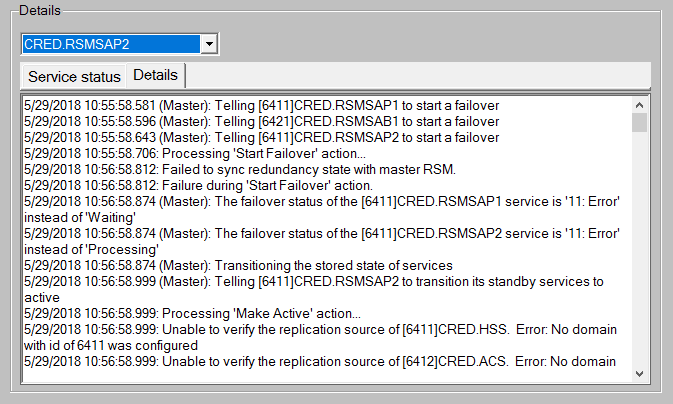
Task: Click log text 'instead of 'Processing''
Action: (91, 249)
